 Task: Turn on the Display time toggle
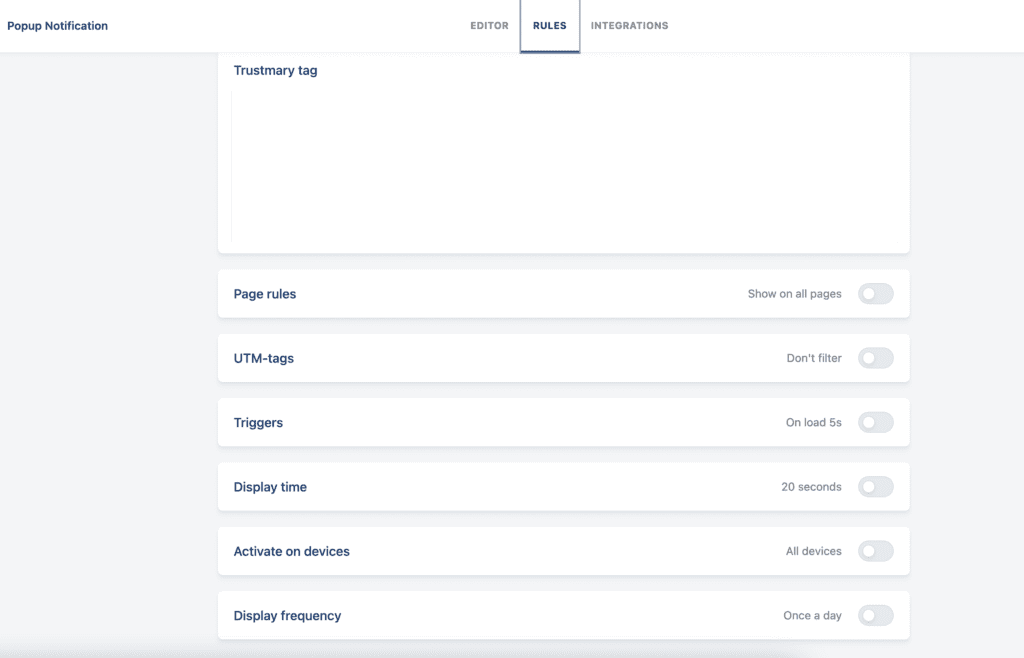pos(876,487)
